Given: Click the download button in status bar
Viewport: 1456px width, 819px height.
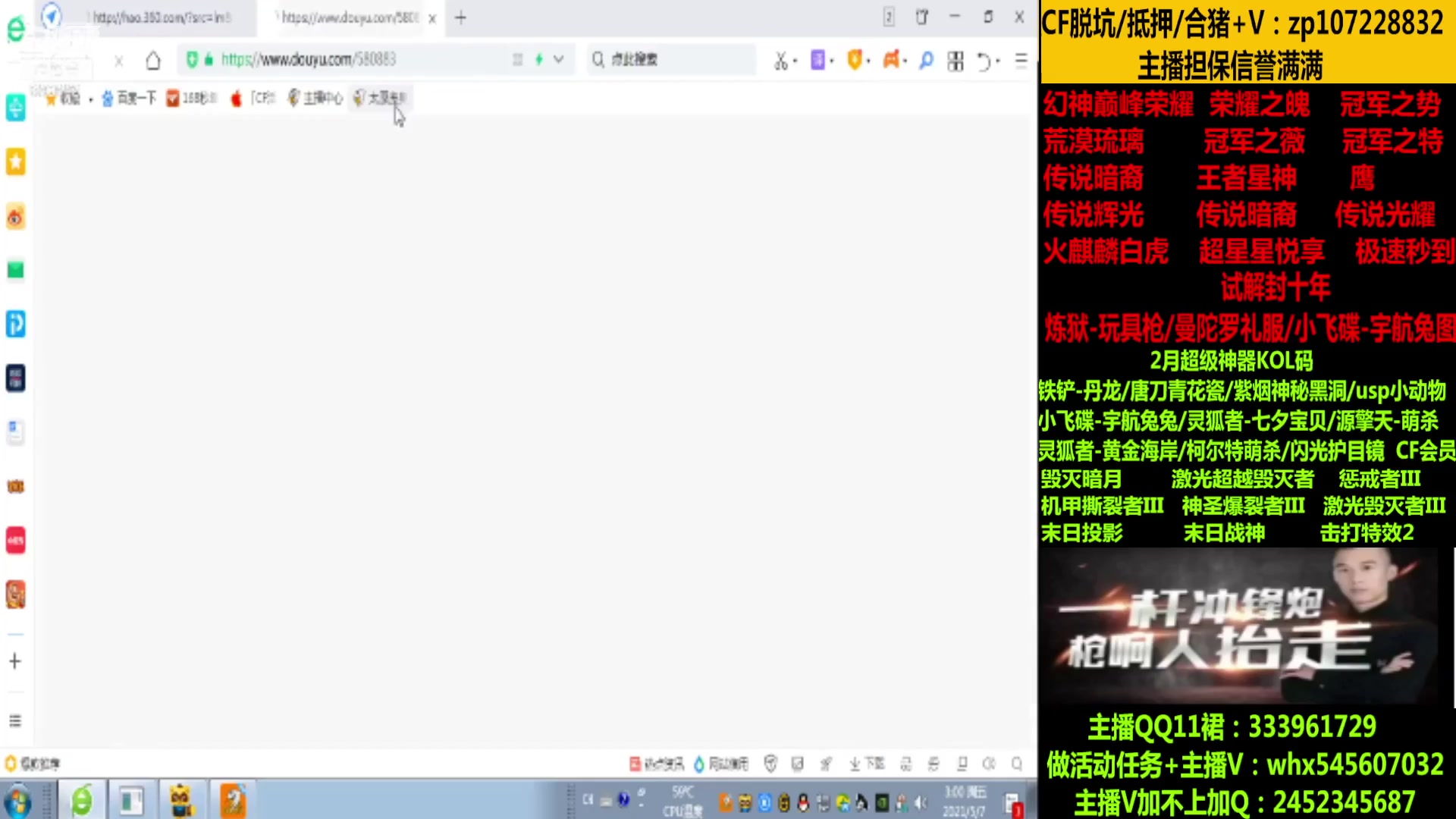Looking at the screenshot, I should tap(866, 764).
